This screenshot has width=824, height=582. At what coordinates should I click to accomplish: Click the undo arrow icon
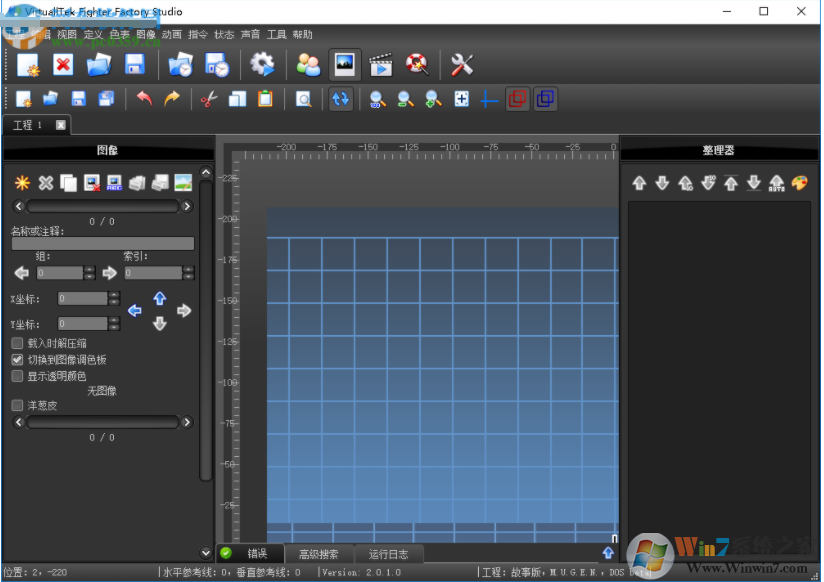point(145,99)
